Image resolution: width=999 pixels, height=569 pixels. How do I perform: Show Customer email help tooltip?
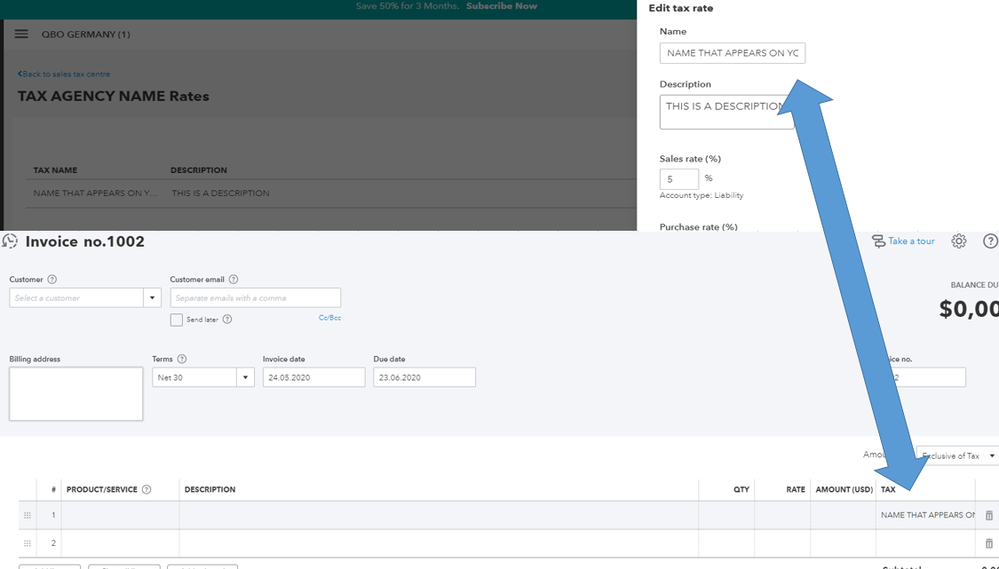point(233,279)
